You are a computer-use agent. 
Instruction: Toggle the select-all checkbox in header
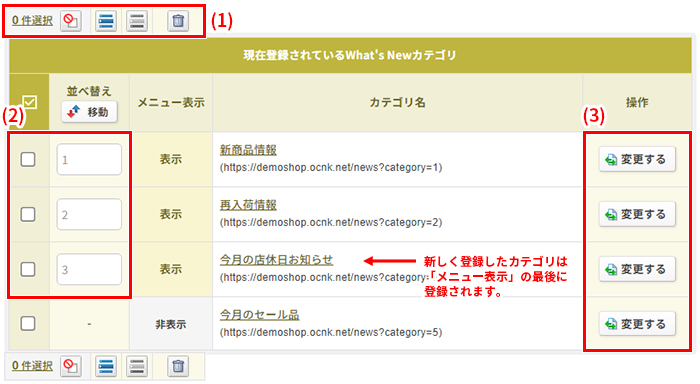click(30, 102)
